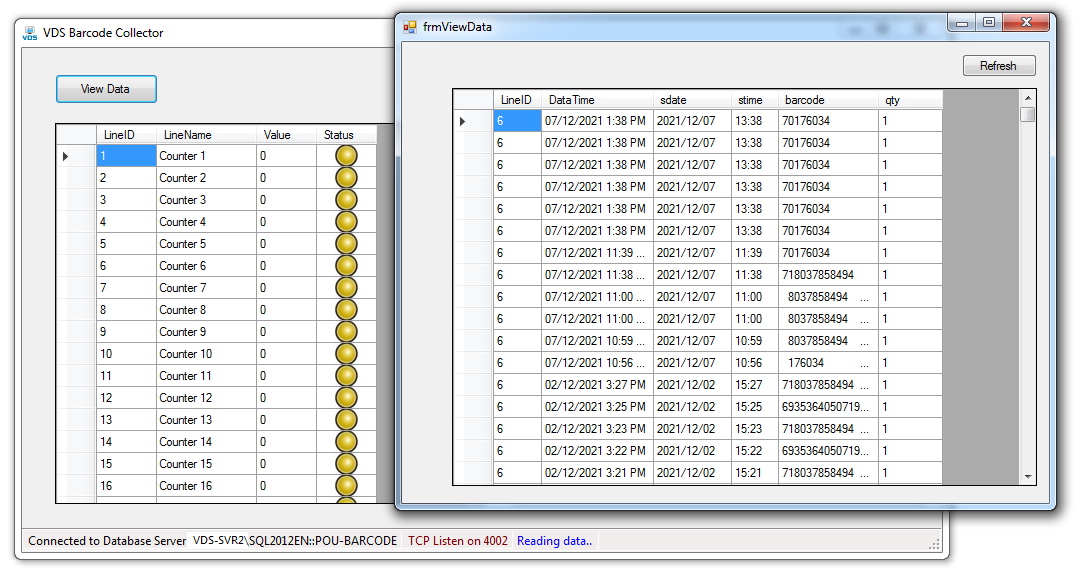Click the Counter 3 yellow status light

[346, 200]
